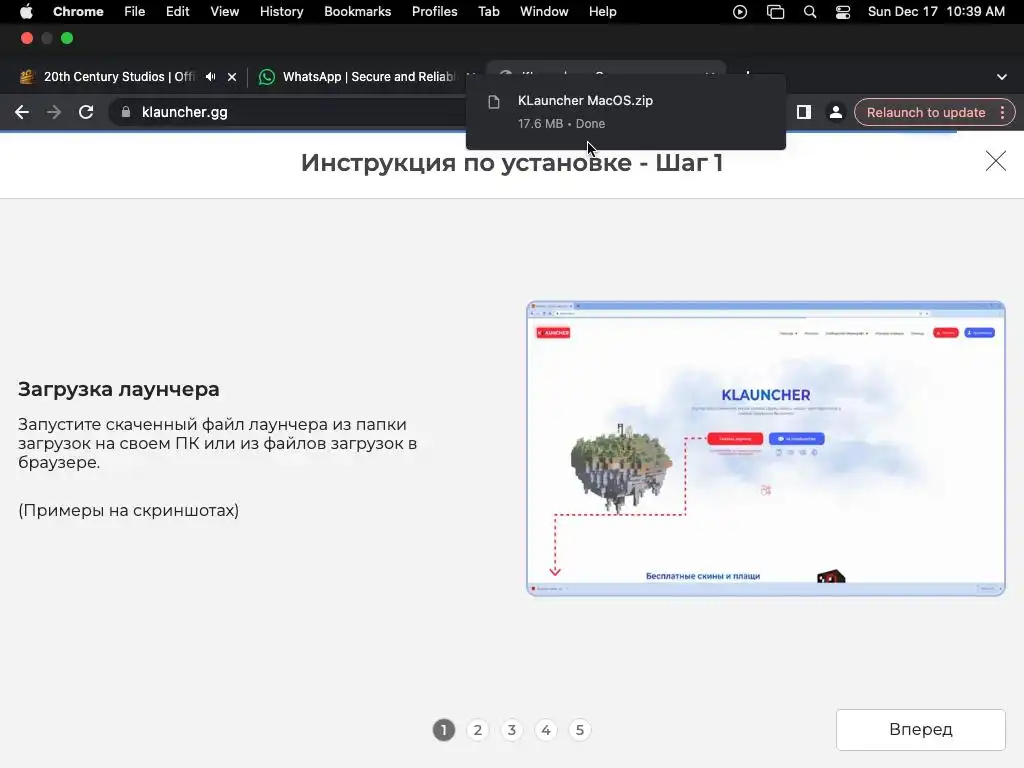
Task: Open the KLauncher MacOS.zip download
Action: click(x=626, y=112)
